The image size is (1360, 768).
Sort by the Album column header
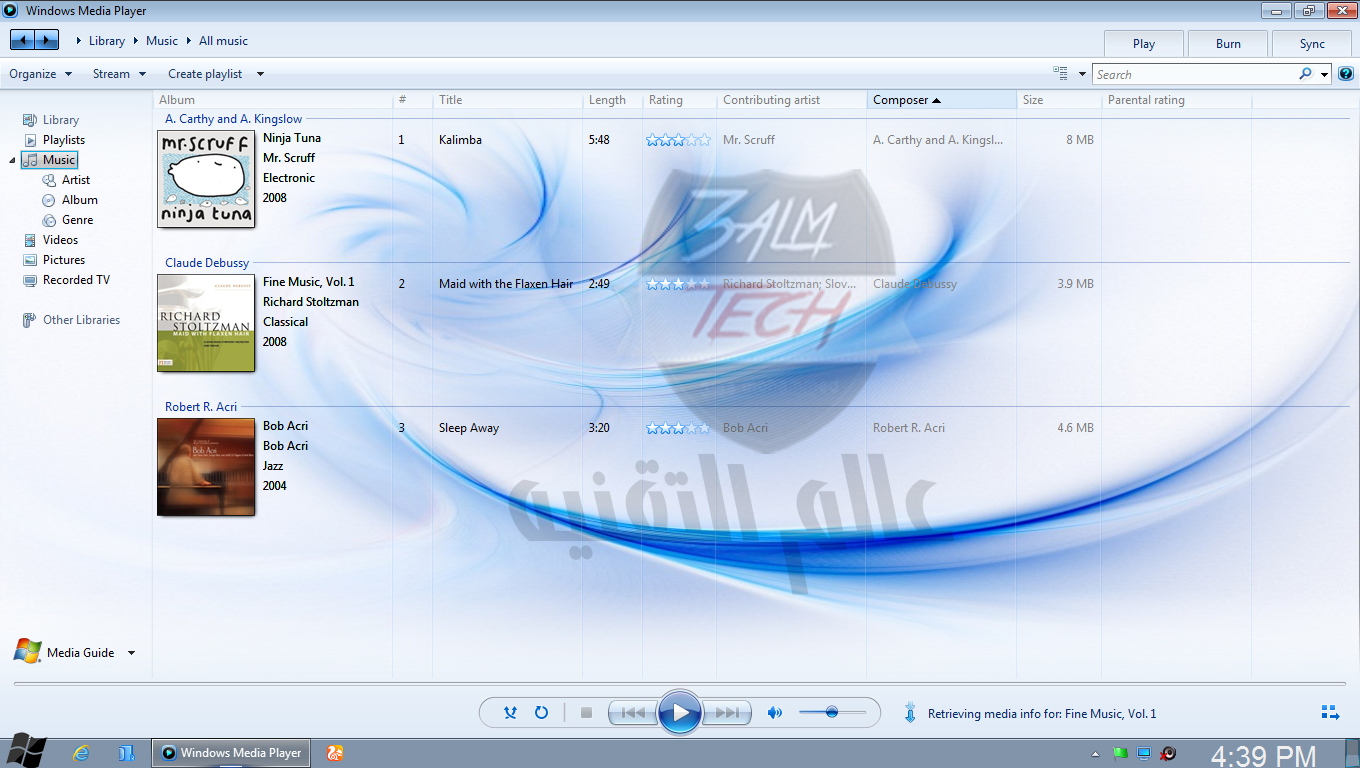[x=273, y=100]
